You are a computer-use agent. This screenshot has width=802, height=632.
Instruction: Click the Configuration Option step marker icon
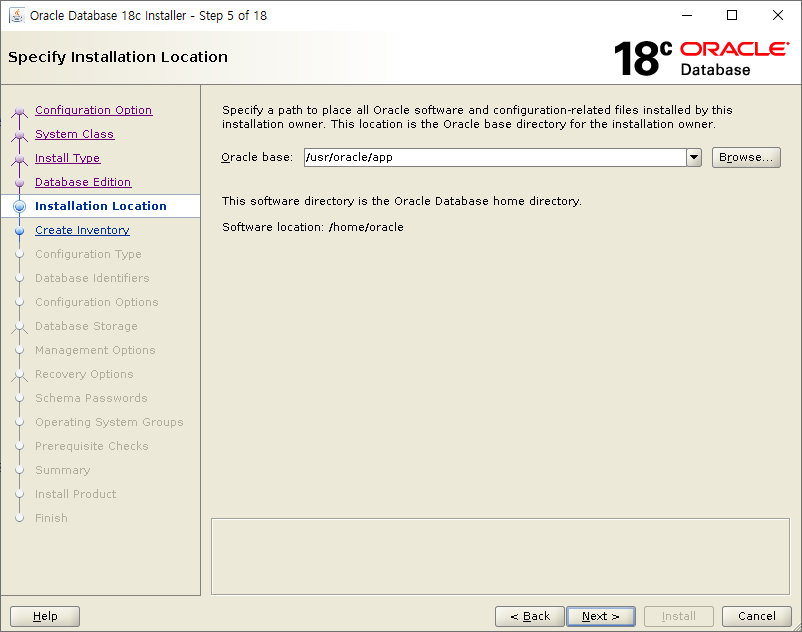click(19, 111)
